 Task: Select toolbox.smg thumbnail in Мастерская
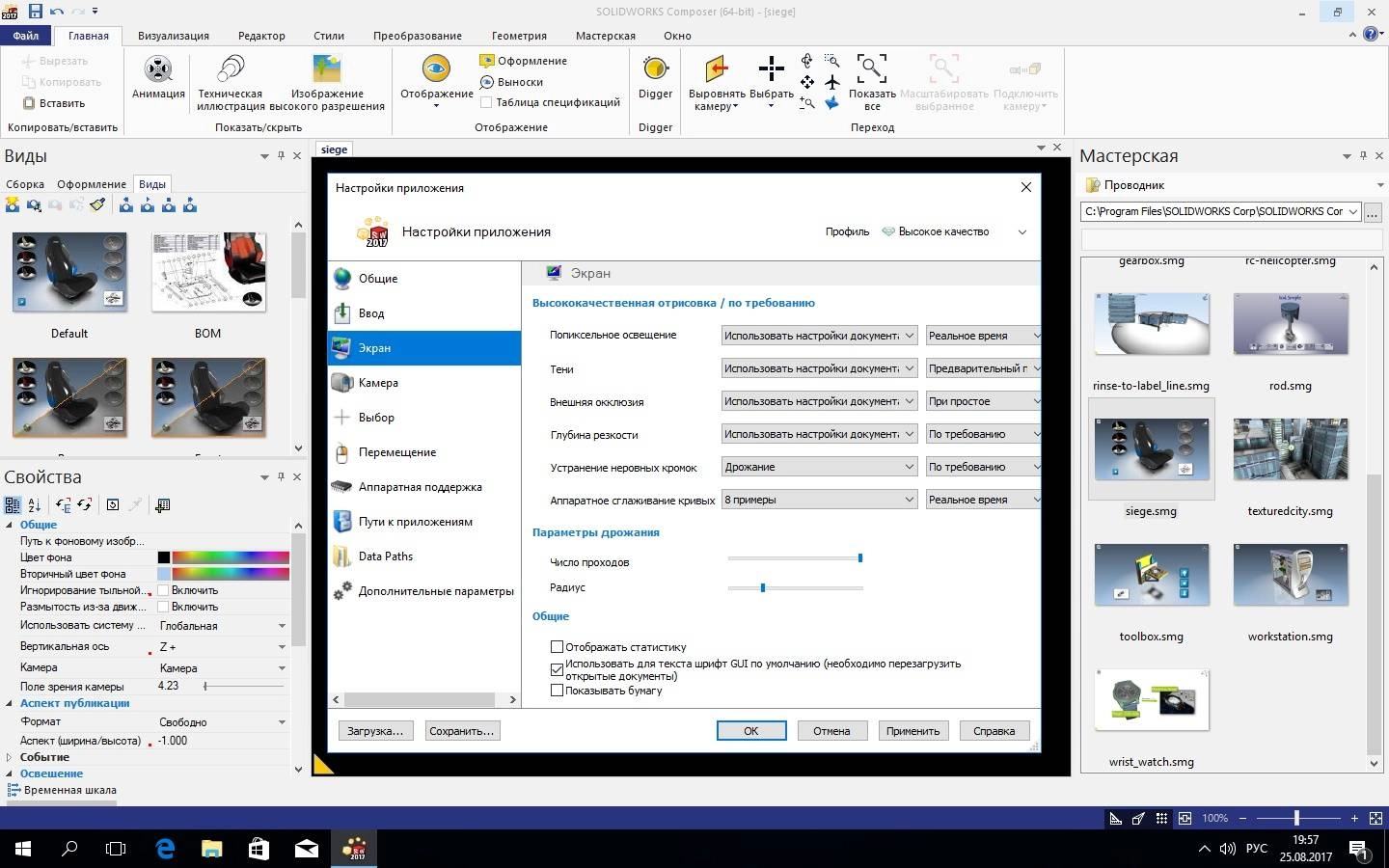[1152, 575]
